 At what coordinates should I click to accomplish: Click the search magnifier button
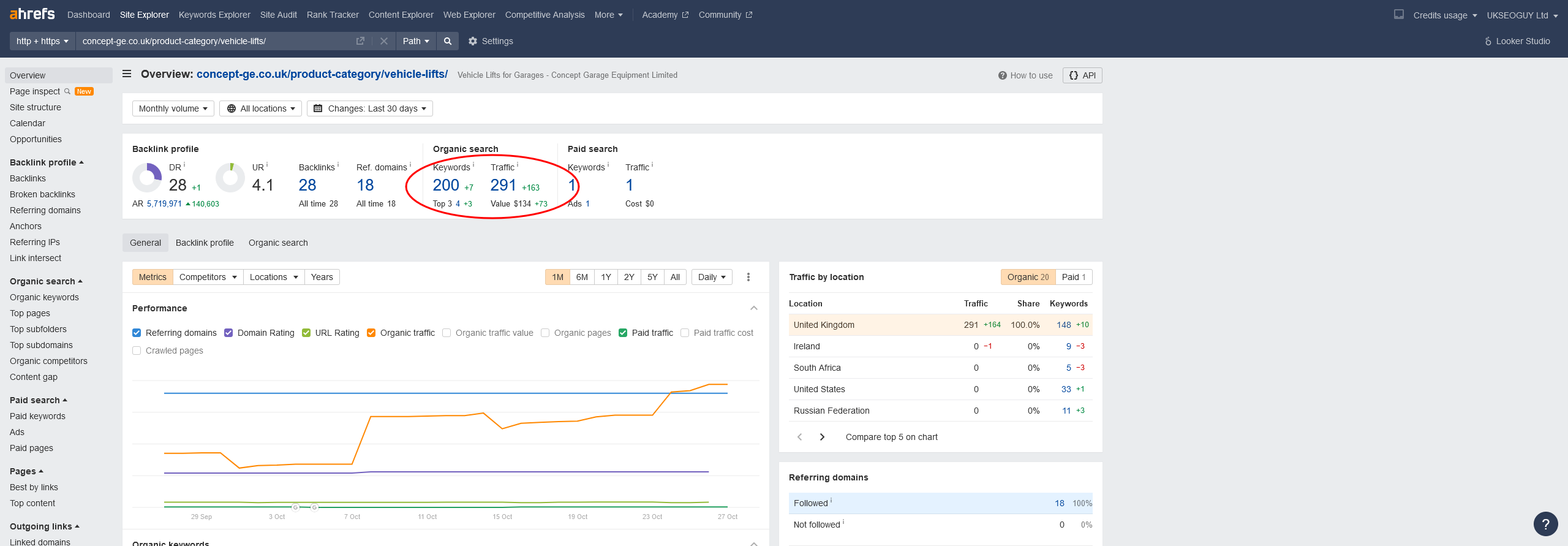pyautogui.click(x=448, y=41)
